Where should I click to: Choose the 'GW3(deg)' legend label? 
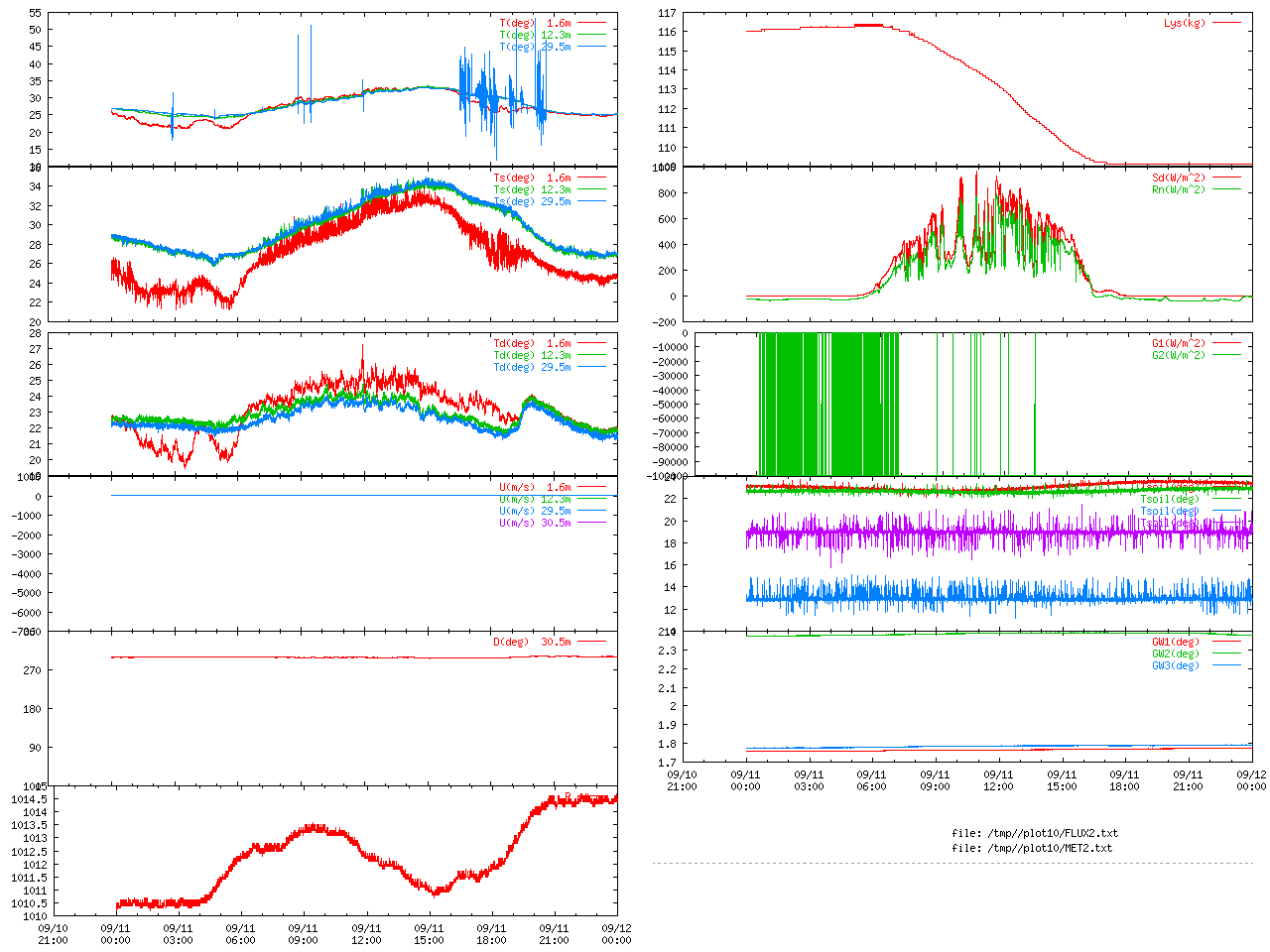tap(1176, 666)
